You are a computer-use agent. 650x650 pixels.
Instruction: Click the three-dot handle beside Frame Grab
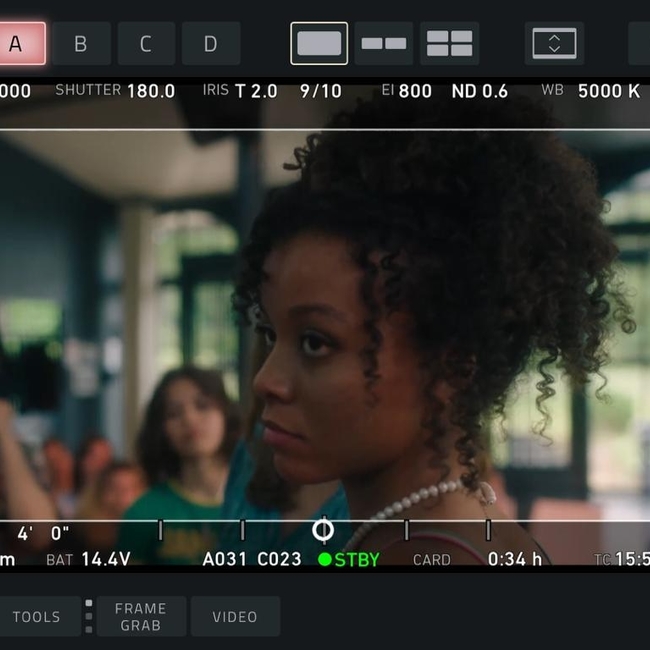[x=89, y=616]
